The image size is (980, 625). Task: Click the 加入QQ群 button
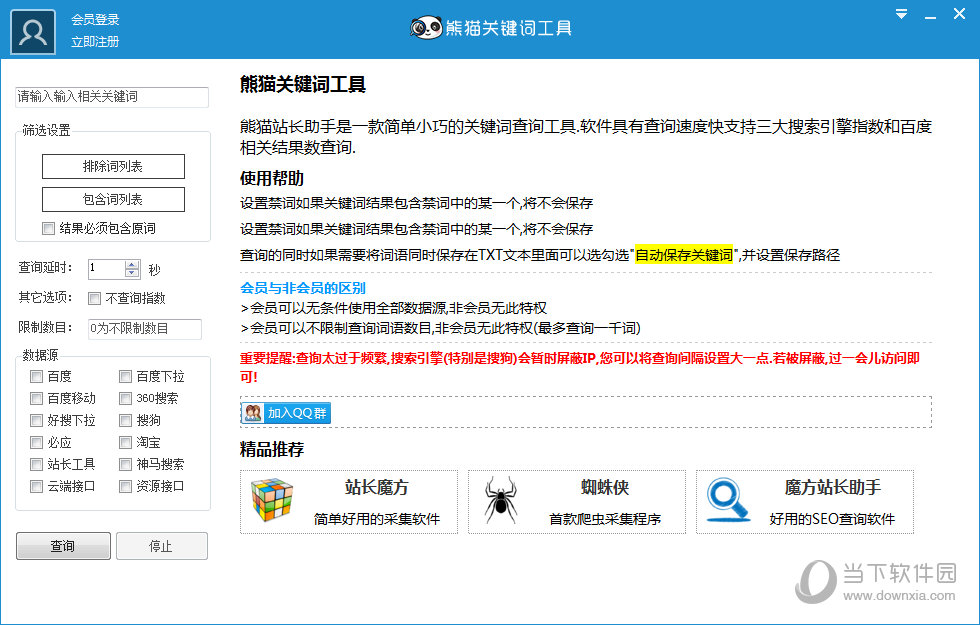(286, 412)
